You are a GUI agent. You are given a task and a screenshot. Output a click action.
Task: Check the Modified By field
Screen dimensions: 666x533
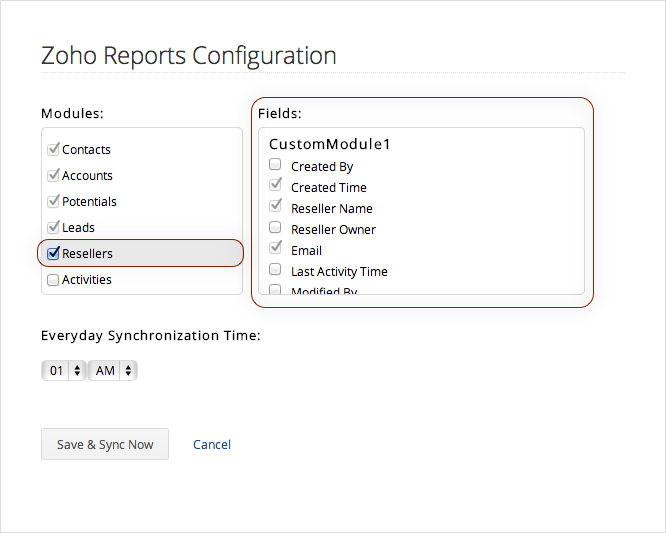[x=275, y=290]
